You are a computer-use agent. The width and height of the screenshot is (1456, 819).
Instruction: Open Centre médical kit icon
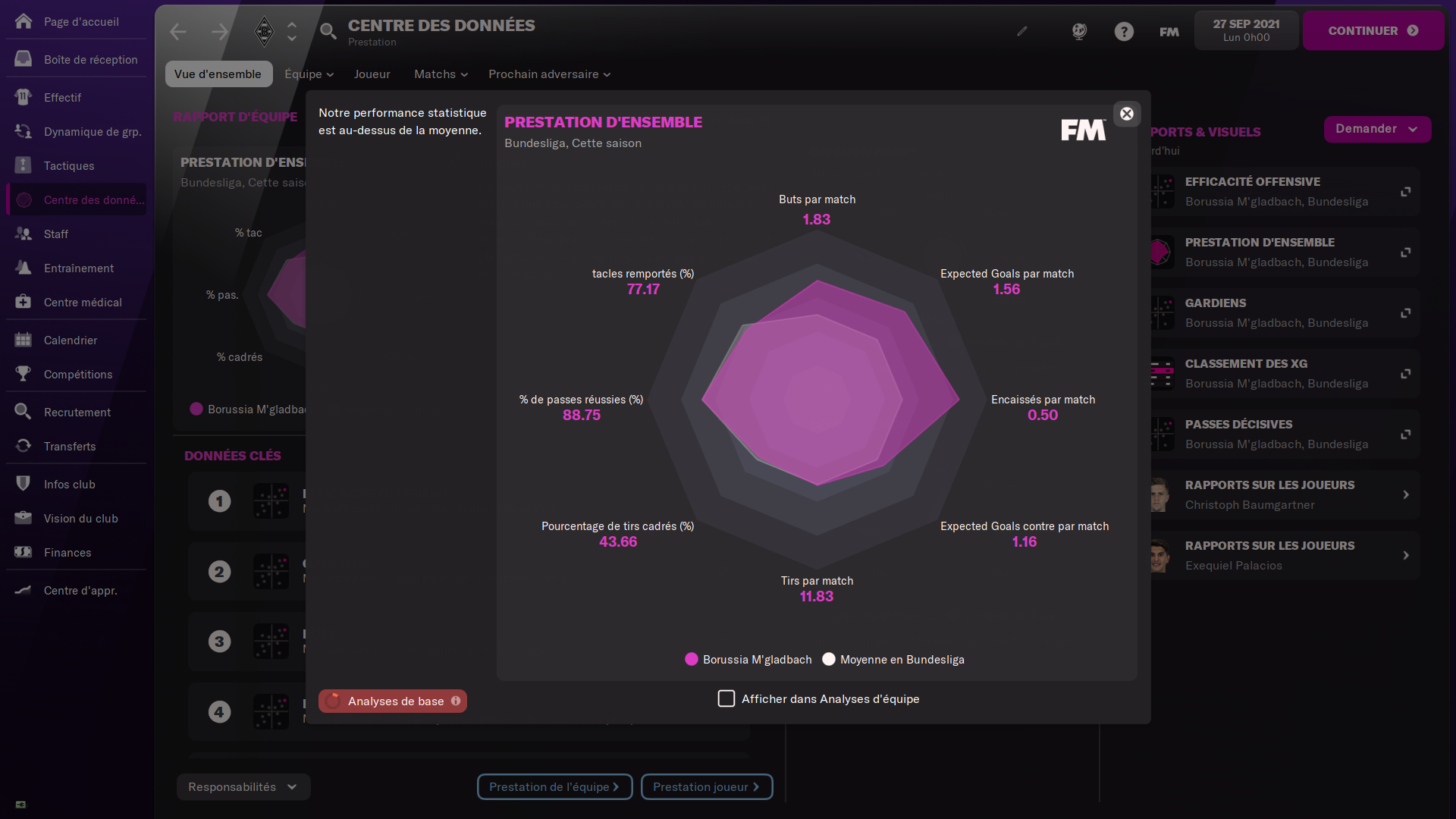pyautogui.click(x=24, y=302)
